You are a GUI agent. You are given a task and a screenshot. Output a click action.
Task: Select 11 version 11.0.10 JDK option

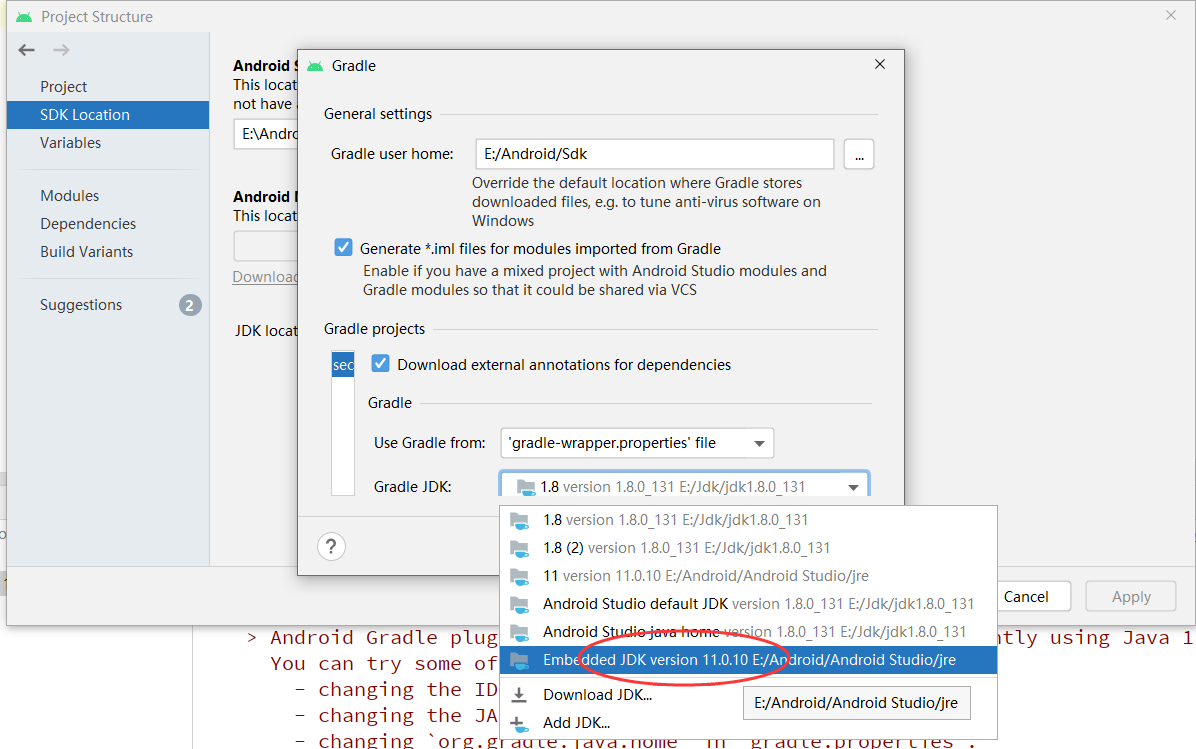(x=748, y=576)
